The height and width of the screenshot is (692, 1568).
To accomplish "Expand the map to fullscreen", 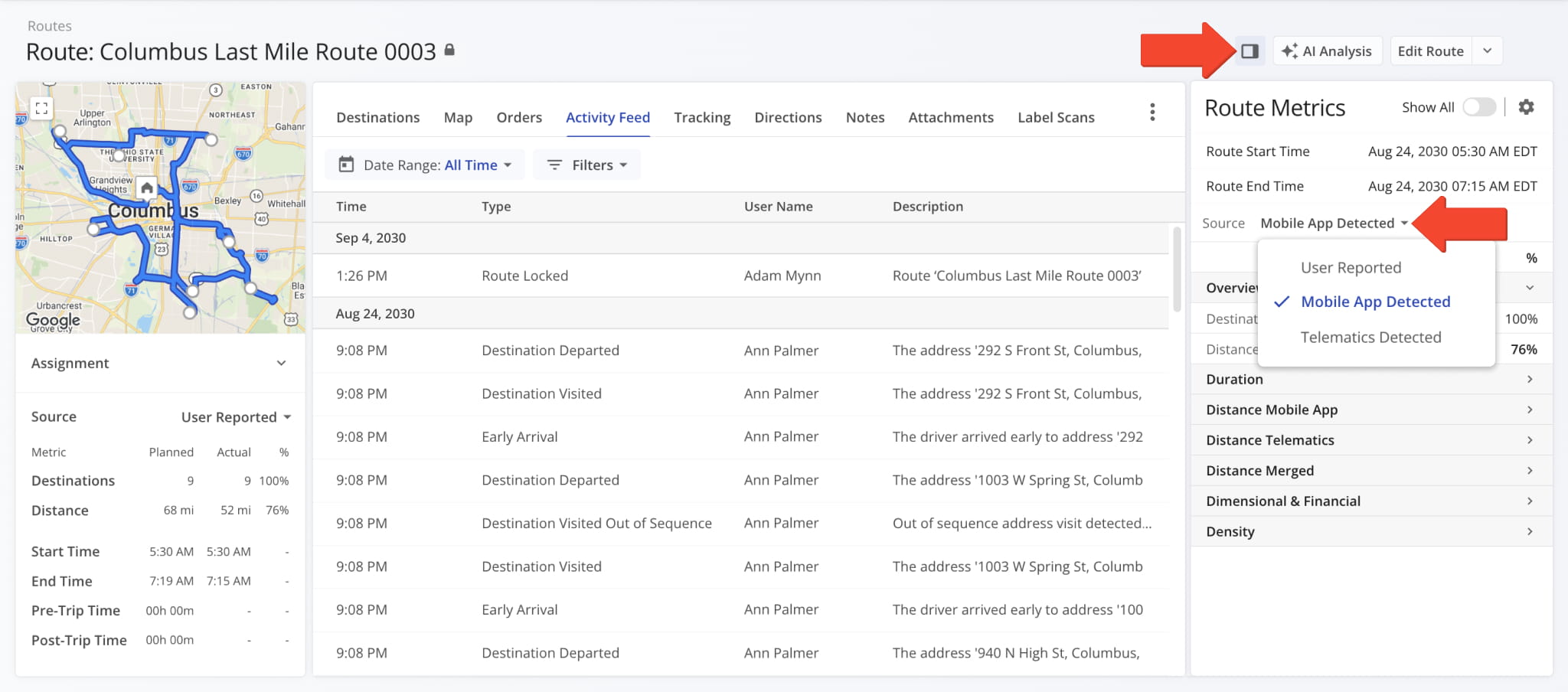I will 41,108.
